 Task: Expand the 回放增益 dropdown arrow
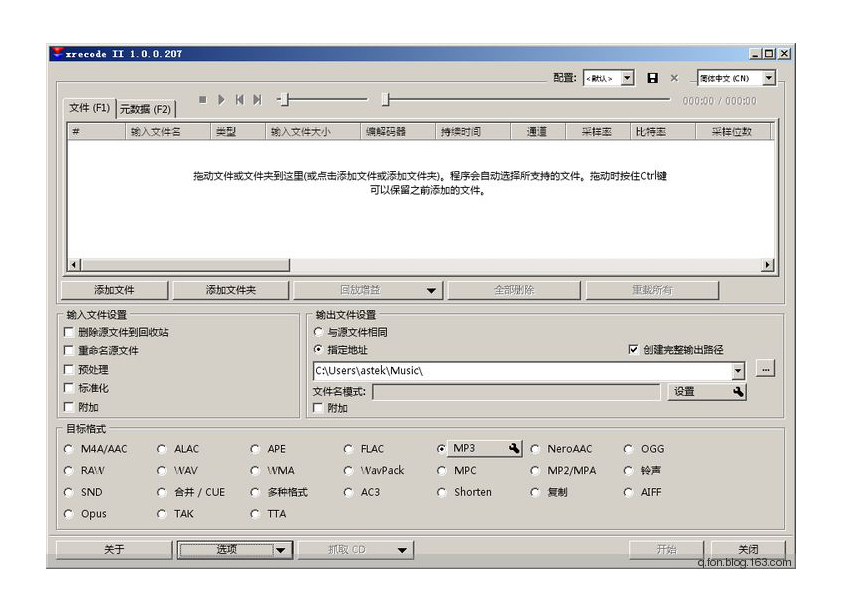(434, 289)
